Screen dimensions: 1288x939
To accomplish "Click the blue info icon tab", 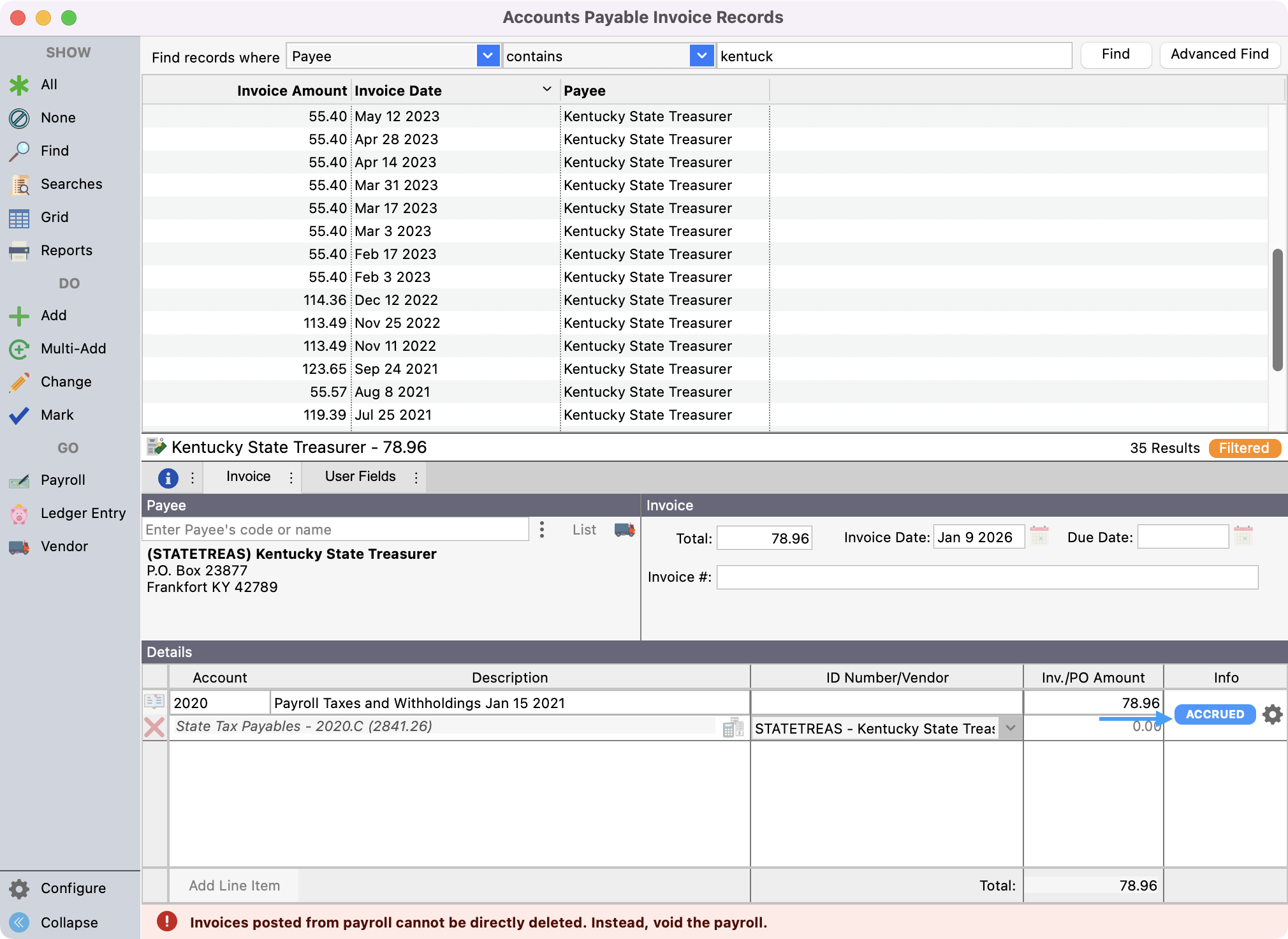I will pos(168,477).
